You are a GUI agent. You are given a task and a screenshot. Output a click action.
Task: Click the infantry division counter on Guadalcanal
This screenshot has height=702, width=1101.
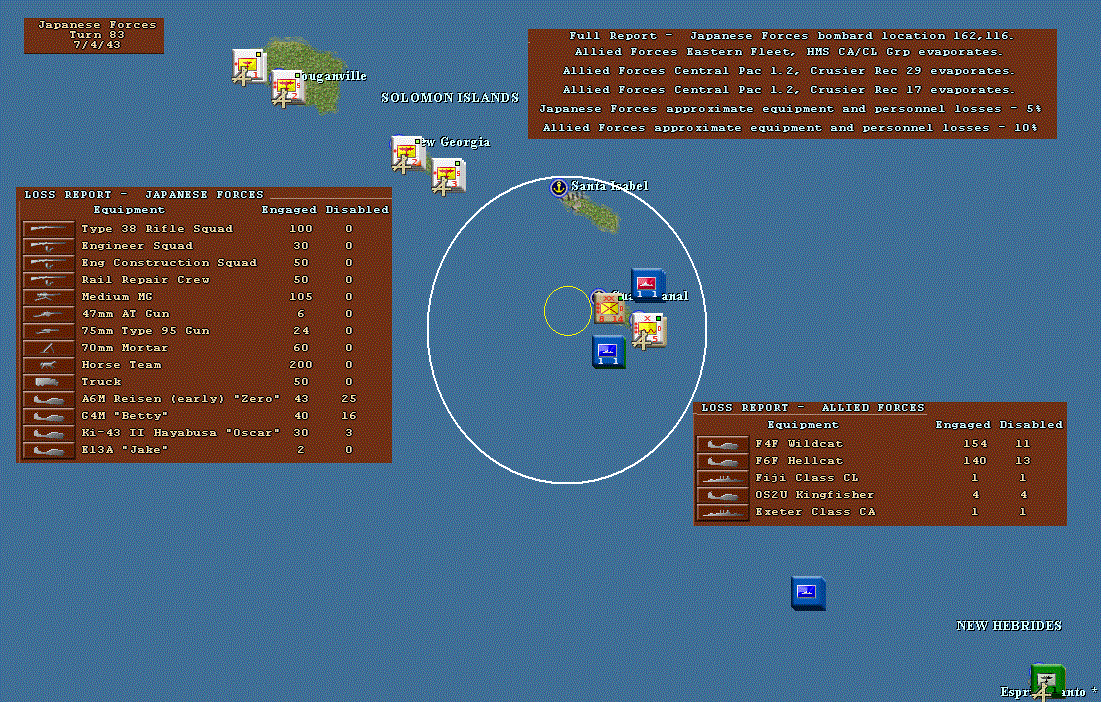point(609,308)
